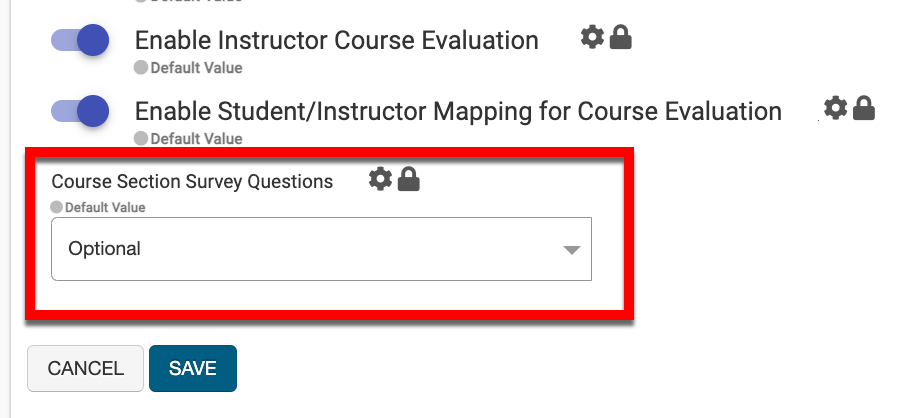Click gray default dot under Course Section Survey Questions
922x418 pixels.
(x=57, y=208)
